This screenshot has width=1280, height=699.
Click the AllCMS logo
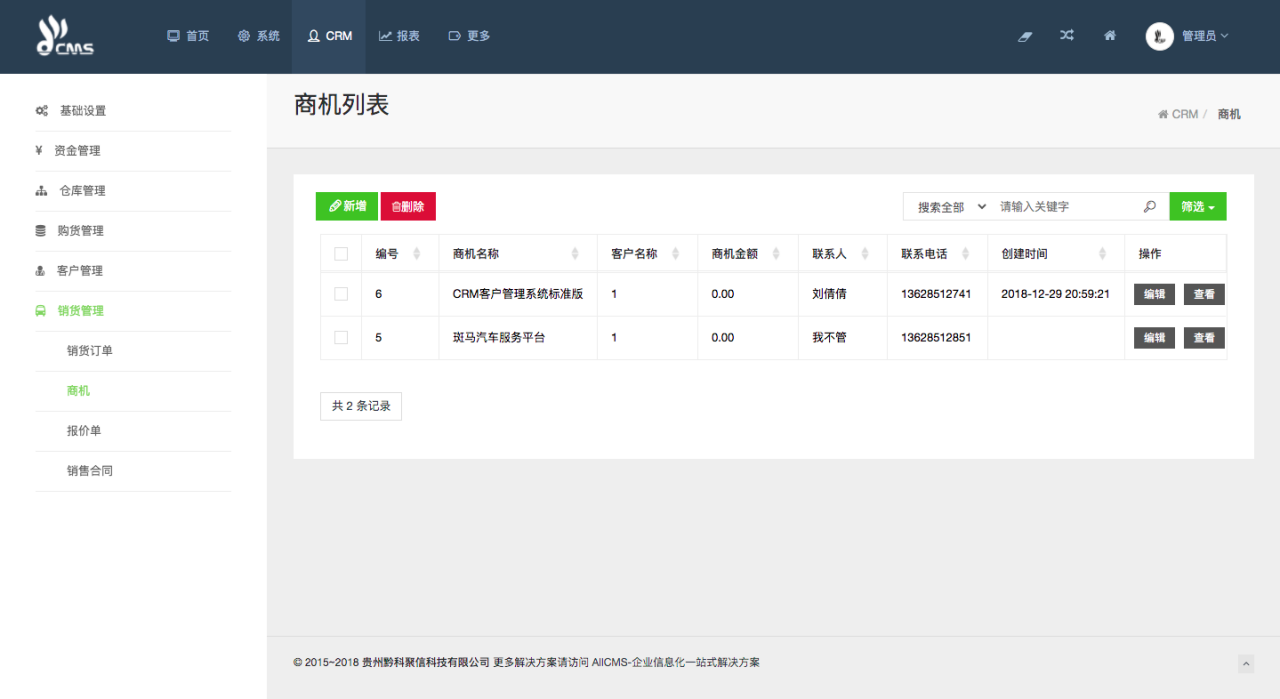tap(65, 36)
